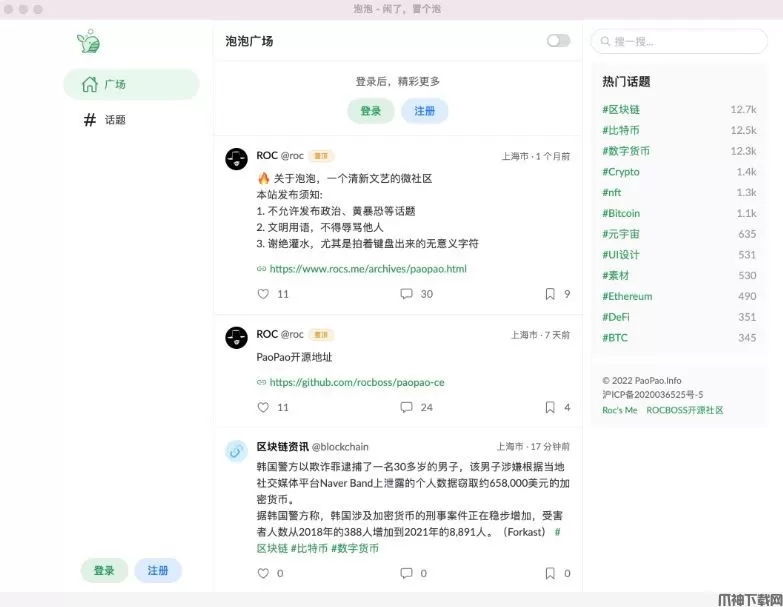Open hot topic #nft
The height and width of the screenshot is (607, 783).
[x=612, y=192]
